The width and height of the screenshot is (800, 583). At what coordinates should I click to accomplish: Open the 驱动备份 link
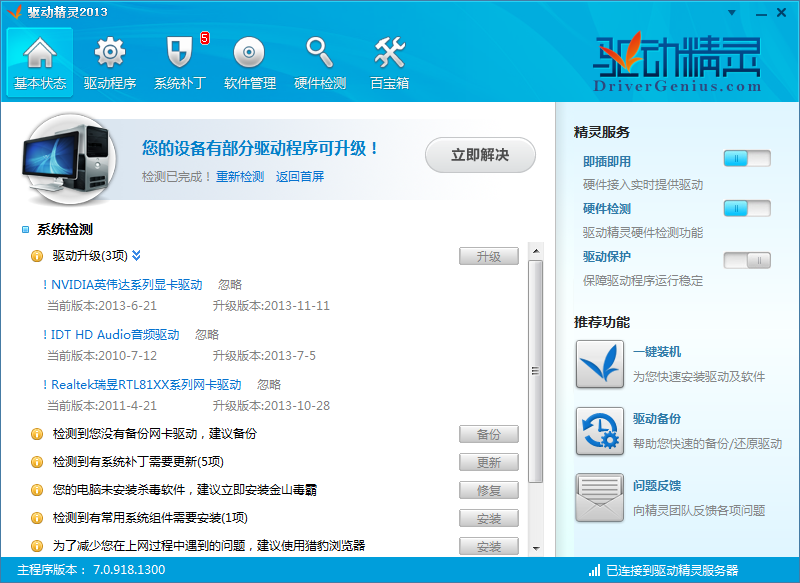click(657, 419)
